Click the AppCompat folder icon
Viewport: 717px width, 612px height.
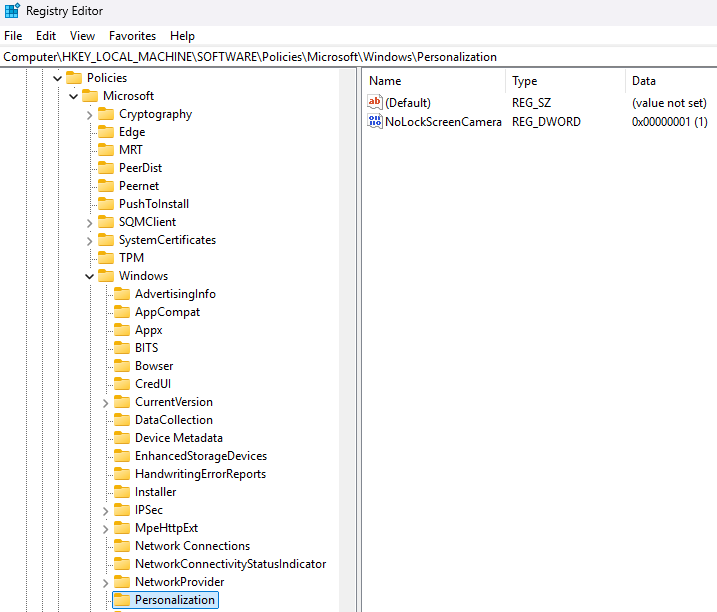[x=122, y=311]
